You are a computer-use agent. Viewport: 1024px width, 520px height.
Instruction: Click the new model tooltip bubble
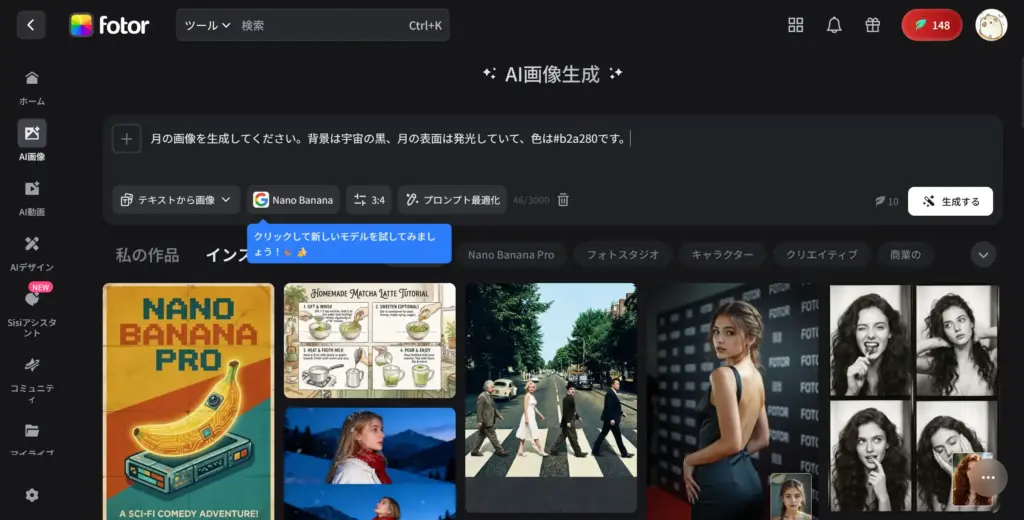coord(349,244)
